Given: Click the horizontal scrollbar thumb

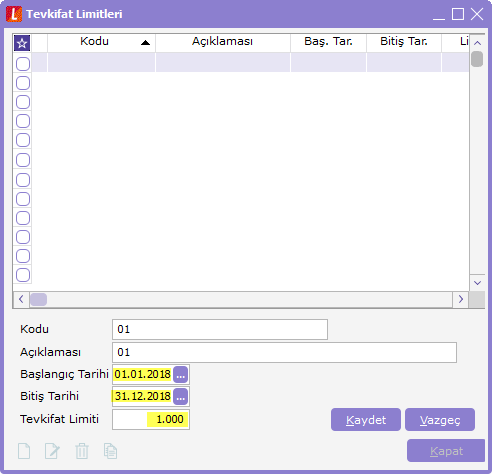Looking at the screenshot, I should point(38,299).
